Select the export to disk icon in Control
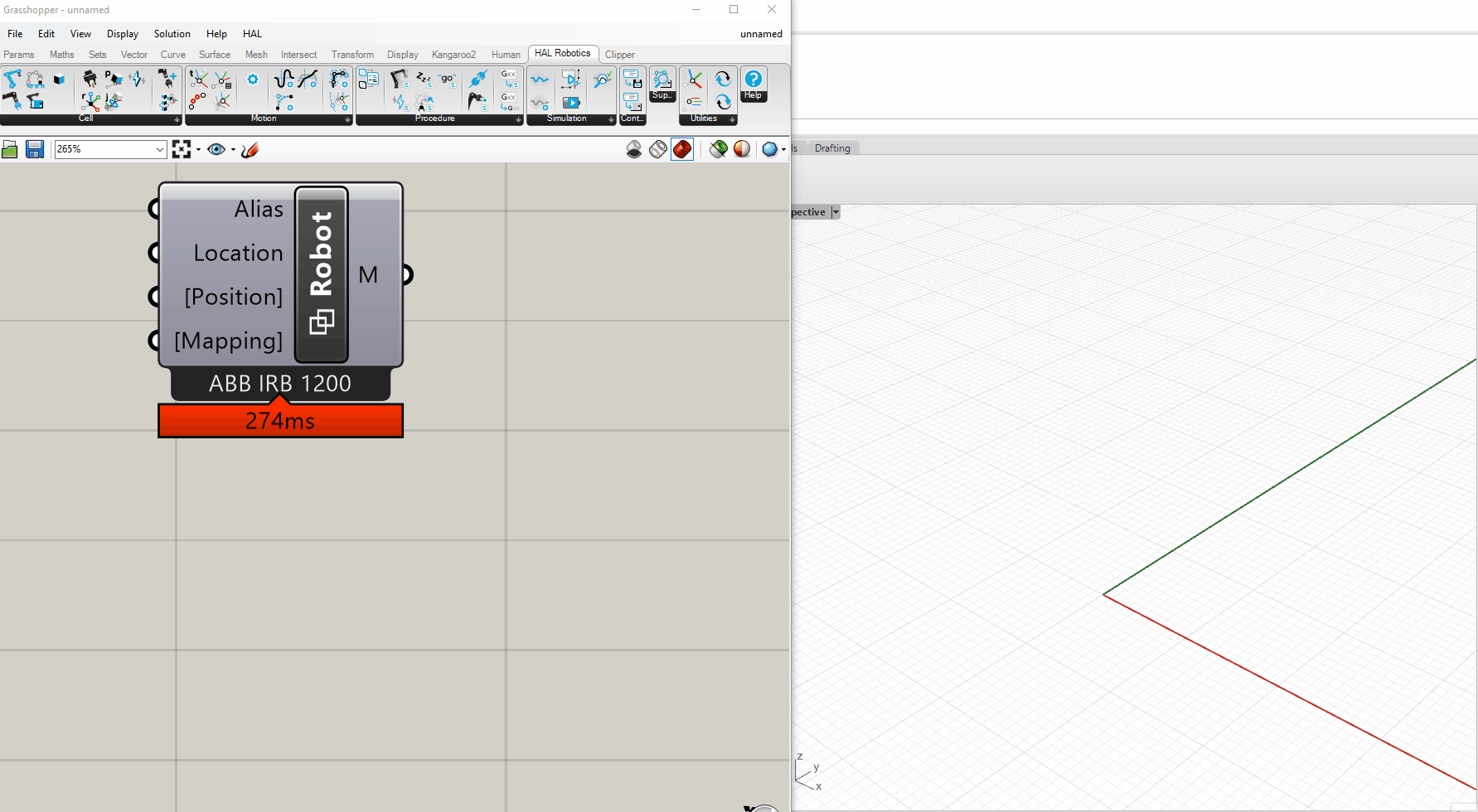This screenshot has height=812, width=1478. (632, 80)
